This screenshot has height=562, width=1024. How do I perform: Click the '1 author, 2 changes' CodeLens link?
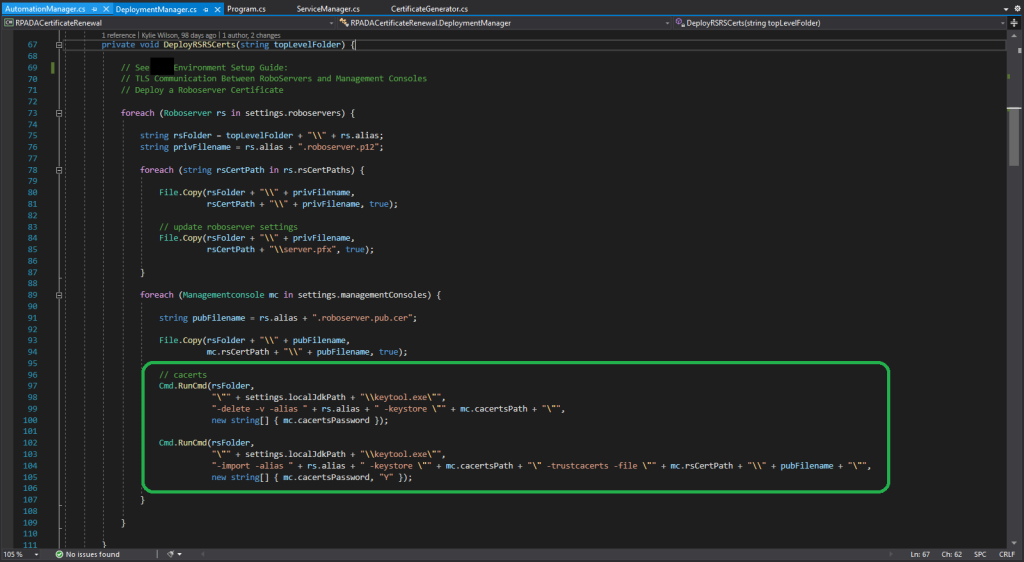click(x=252, y=35)
